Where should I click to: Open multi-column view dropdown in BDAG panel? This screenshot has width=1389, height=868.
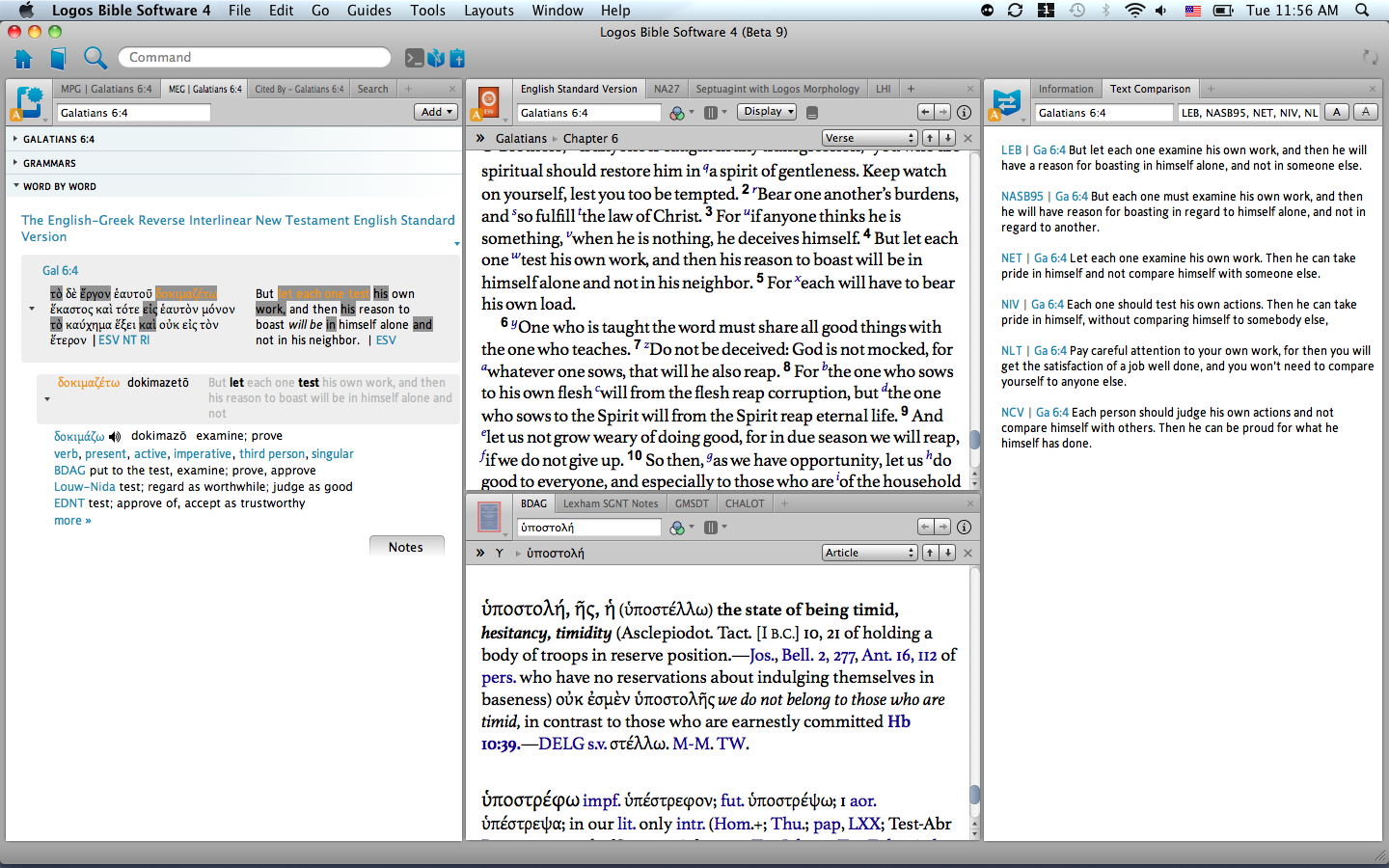715,528
